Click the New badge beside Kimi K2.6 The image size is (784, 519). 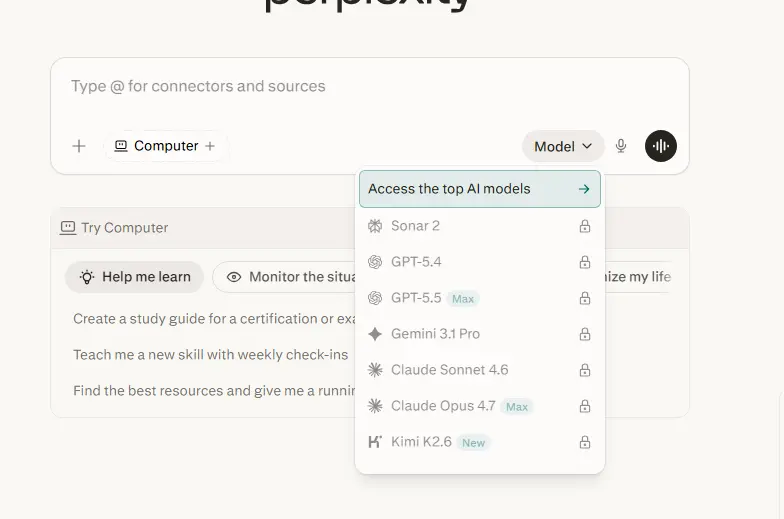(473, 443)
